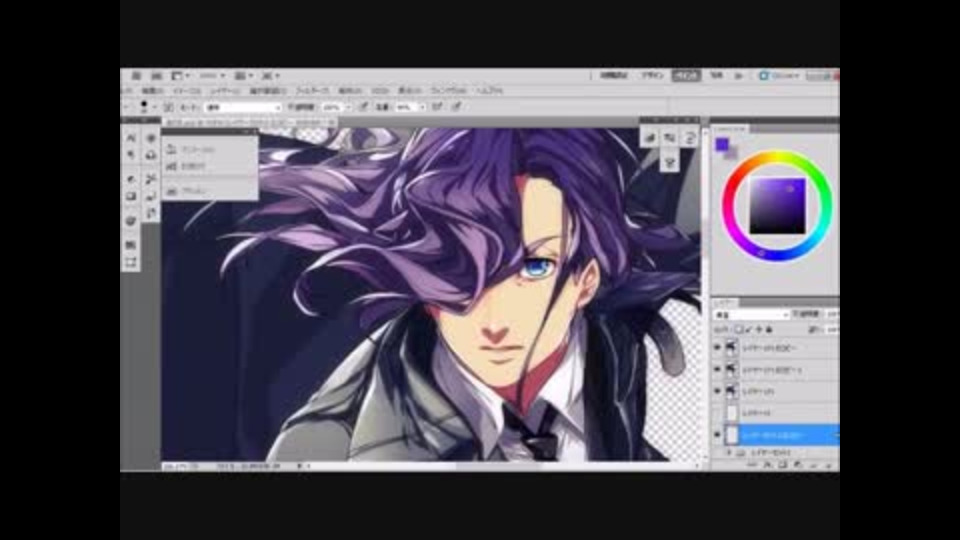This screenshot has width=960, height=540.
Task: Hide the topmost layer via its eye icon
Action: pyautogui.click(x=718, y=348)
